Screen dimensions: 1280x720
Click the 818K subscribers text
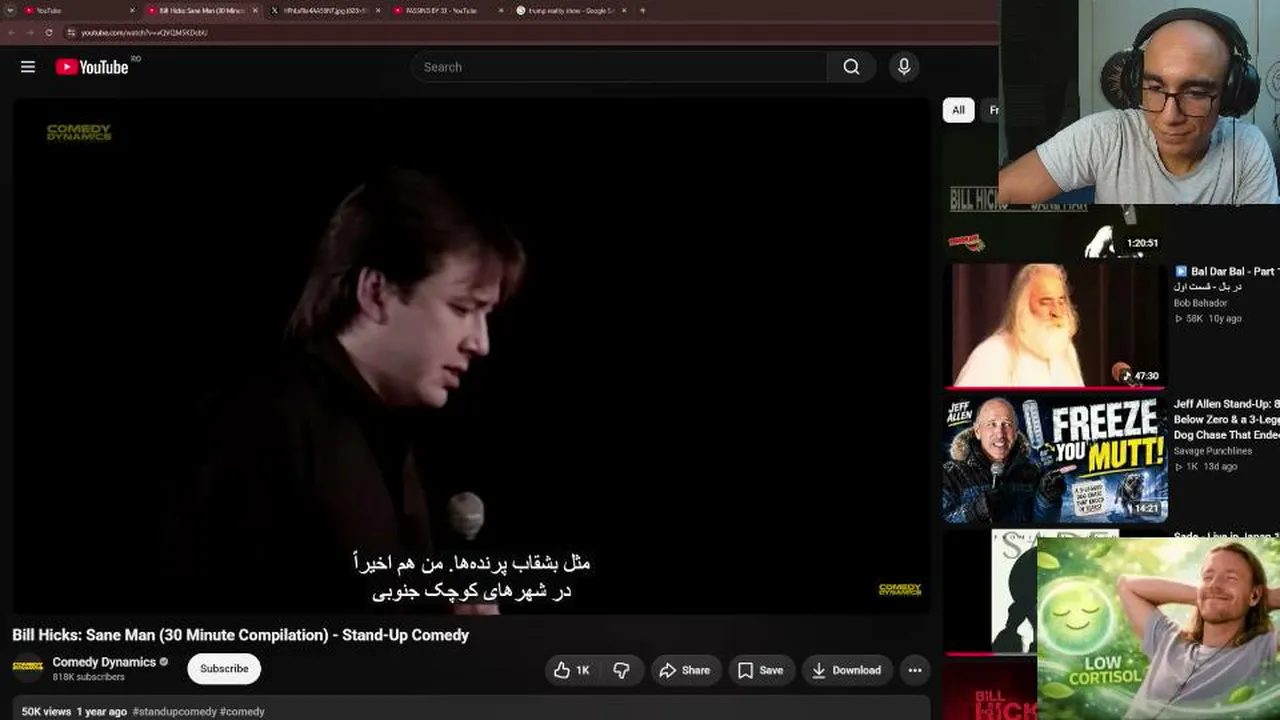tap(89, 677)
